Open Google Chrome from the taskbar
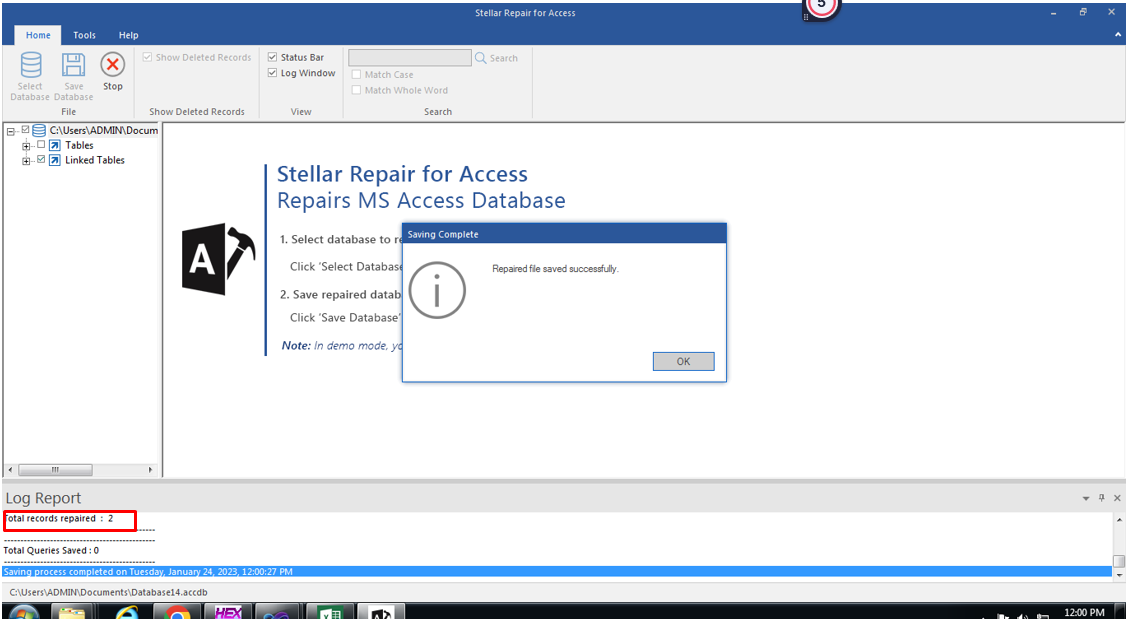 tap(177, 613)
